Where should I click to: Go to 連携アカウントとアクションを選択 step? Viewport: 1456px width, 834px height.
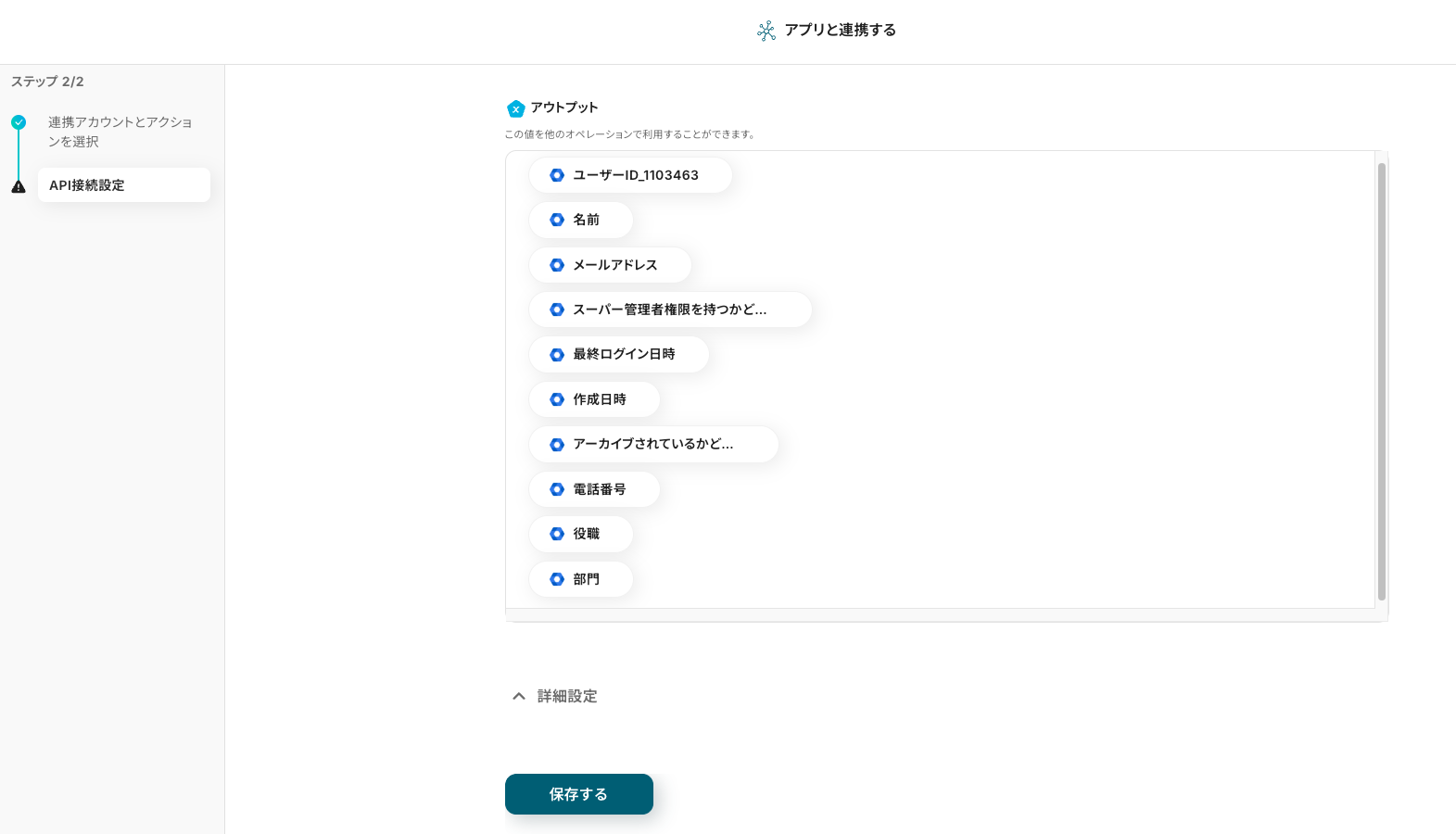click(x=120, y=132)
